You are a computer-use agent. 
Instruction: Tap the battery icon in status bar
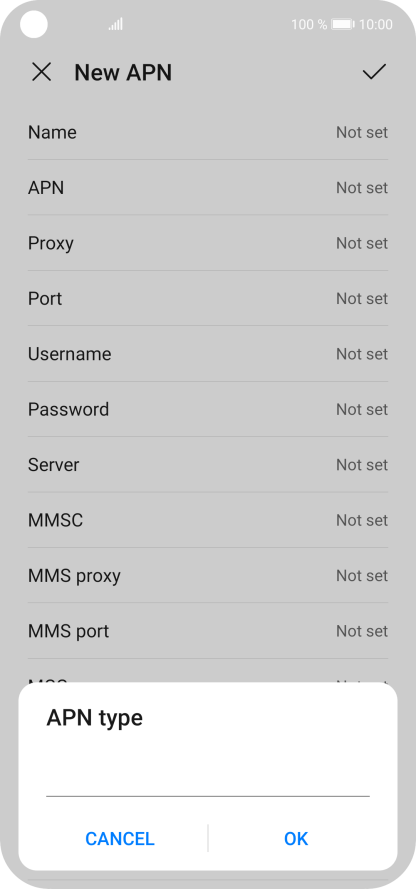pyautogui.click(x=343, y=24)
